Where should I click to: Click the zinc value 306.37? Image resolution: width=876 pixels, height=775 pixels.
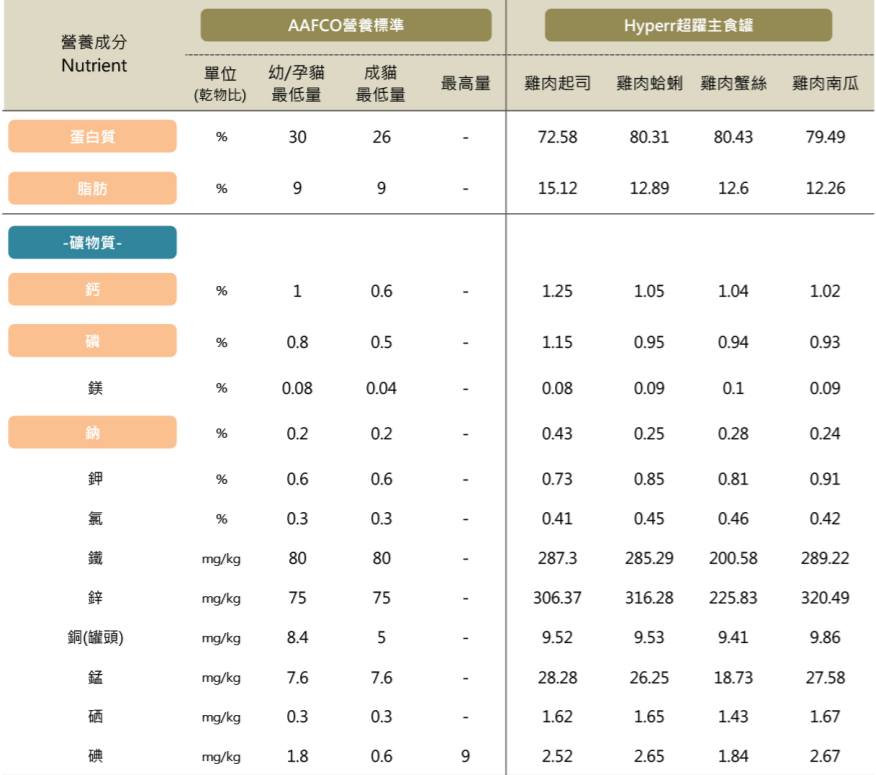point(557,598)
